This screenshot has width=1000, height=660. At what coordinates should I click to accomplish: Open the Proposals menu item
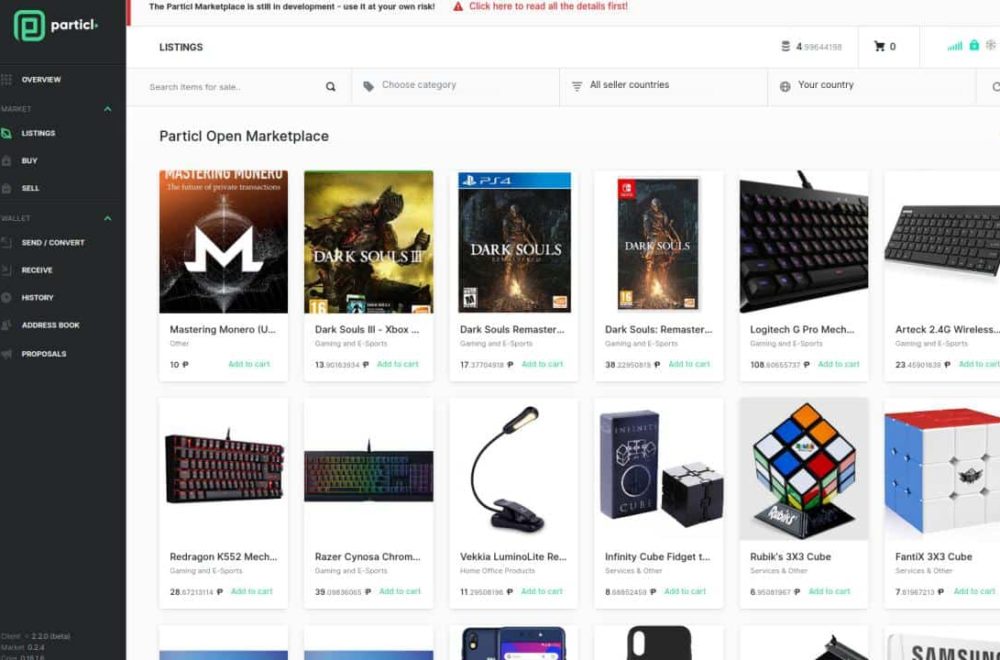[x=43, y=354]
